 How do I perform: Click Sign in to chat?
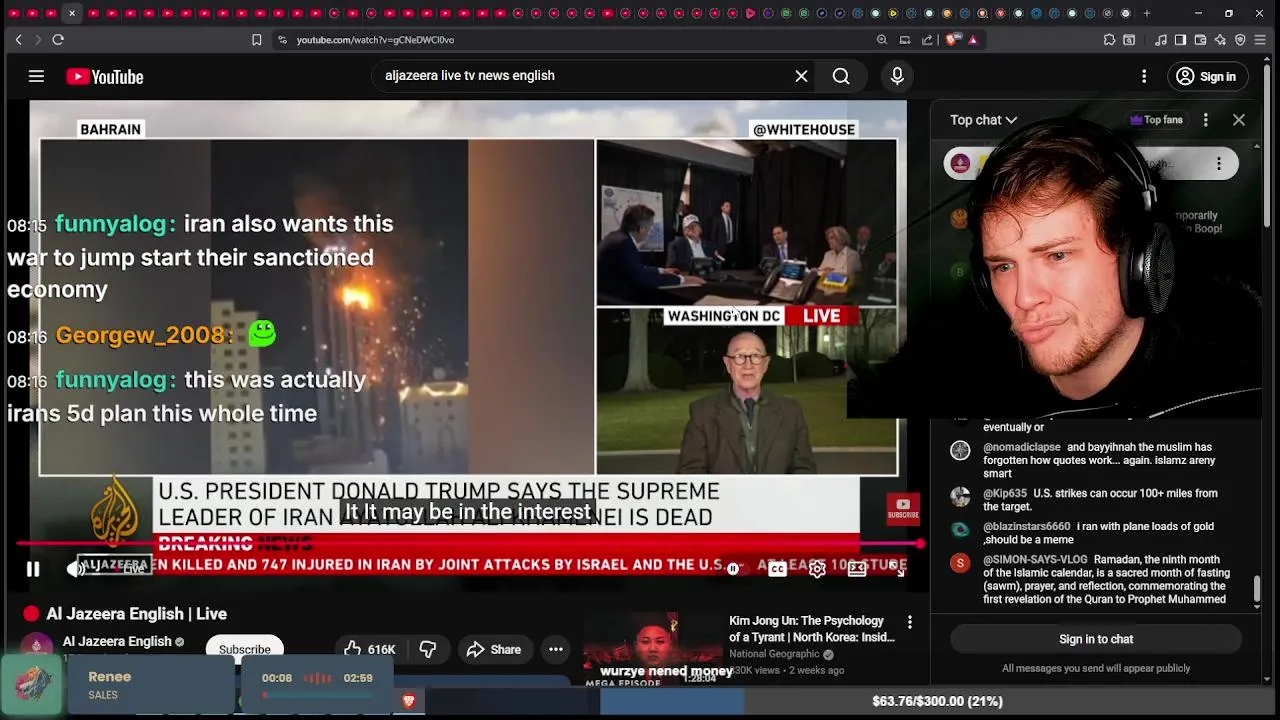[x=1096, y=639]
